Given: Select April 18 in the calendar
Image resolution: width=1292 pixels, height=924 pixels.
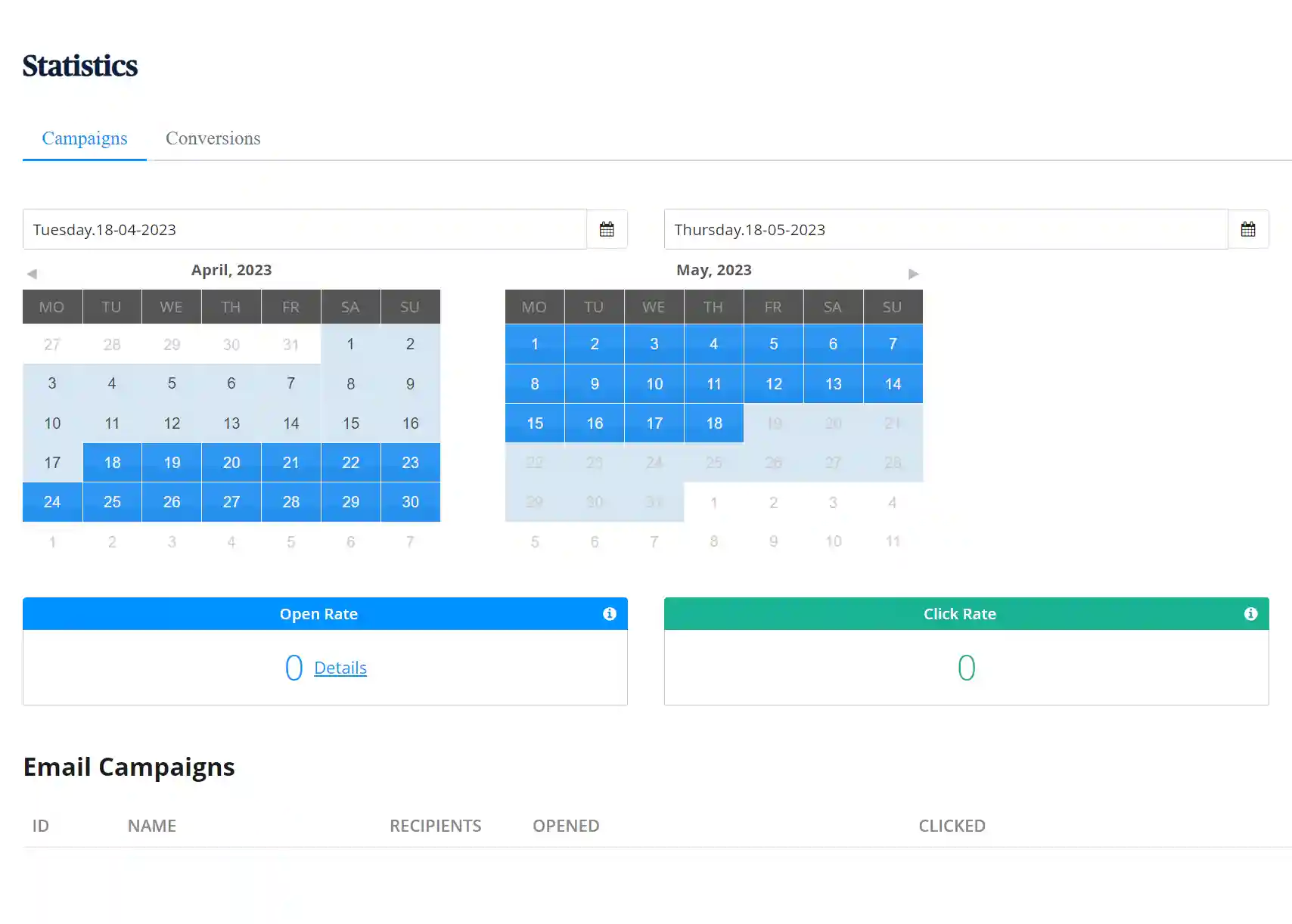Looking at the screenshot, I should 112,463.
